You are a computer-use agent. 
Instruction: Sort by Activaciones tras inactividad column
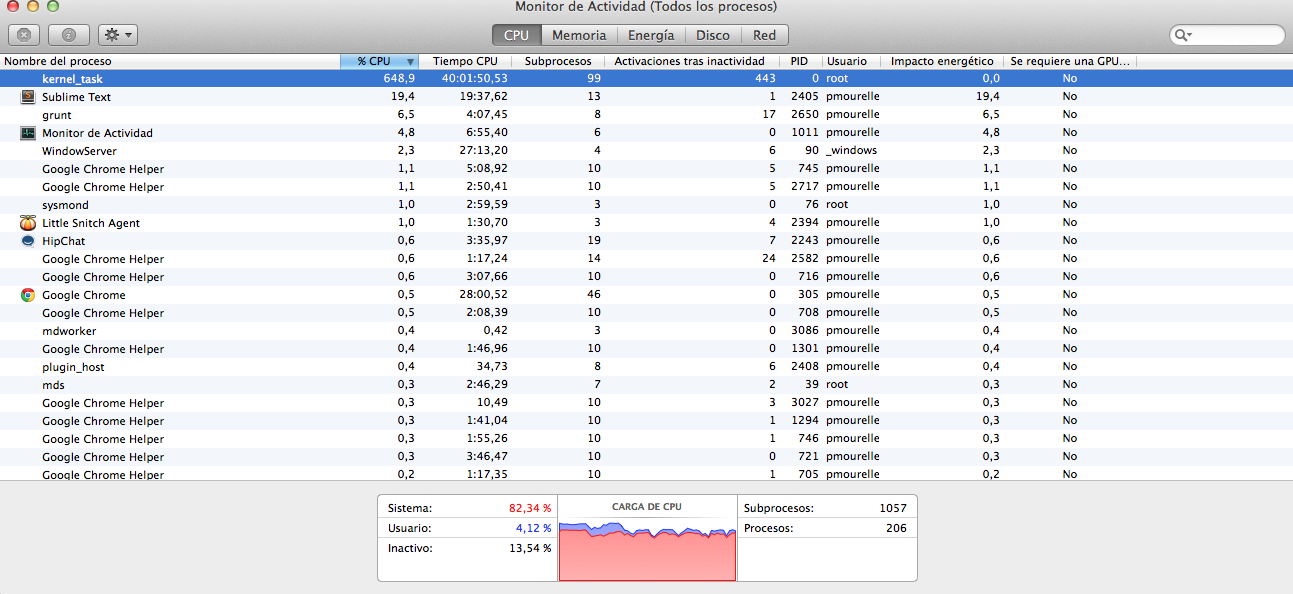(x=691, y=62)
